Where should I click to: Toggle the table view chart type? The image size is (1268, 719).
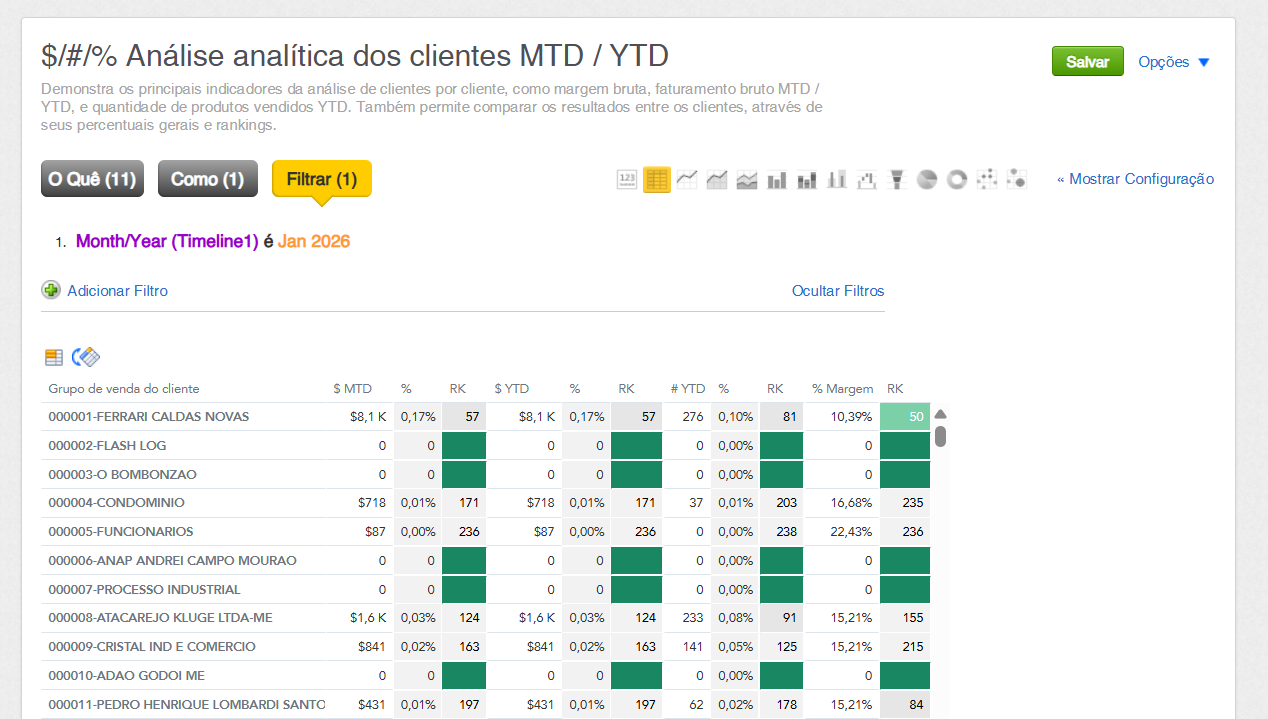[657, 180]
